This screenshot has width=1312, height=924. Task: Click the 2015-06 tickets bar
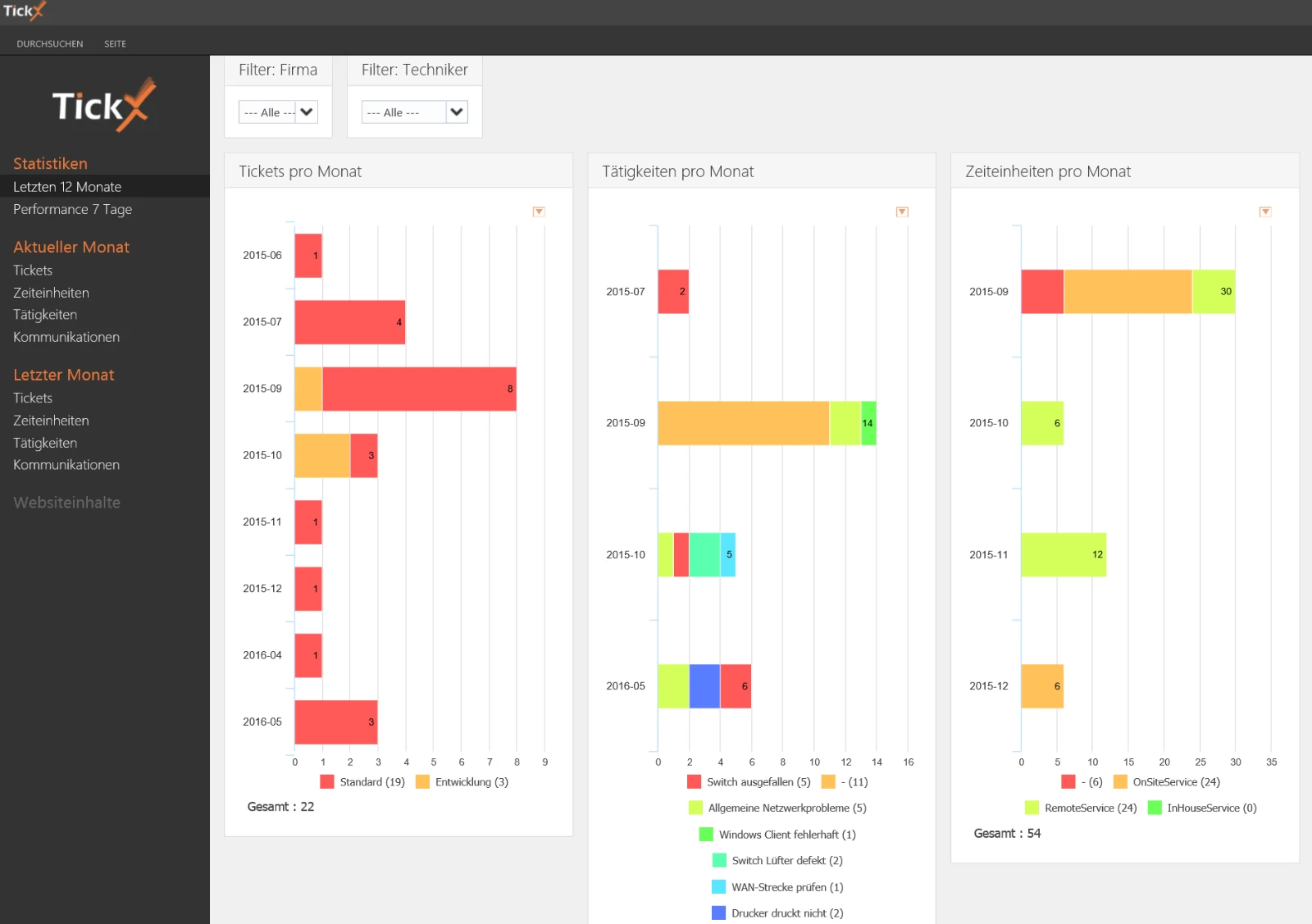click(308, 256)
